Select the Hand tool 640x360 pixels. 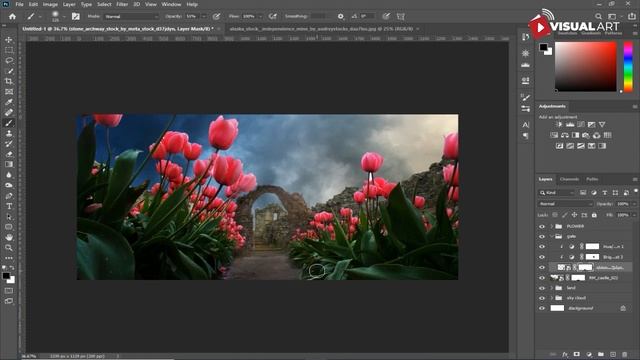click(9, 237)
